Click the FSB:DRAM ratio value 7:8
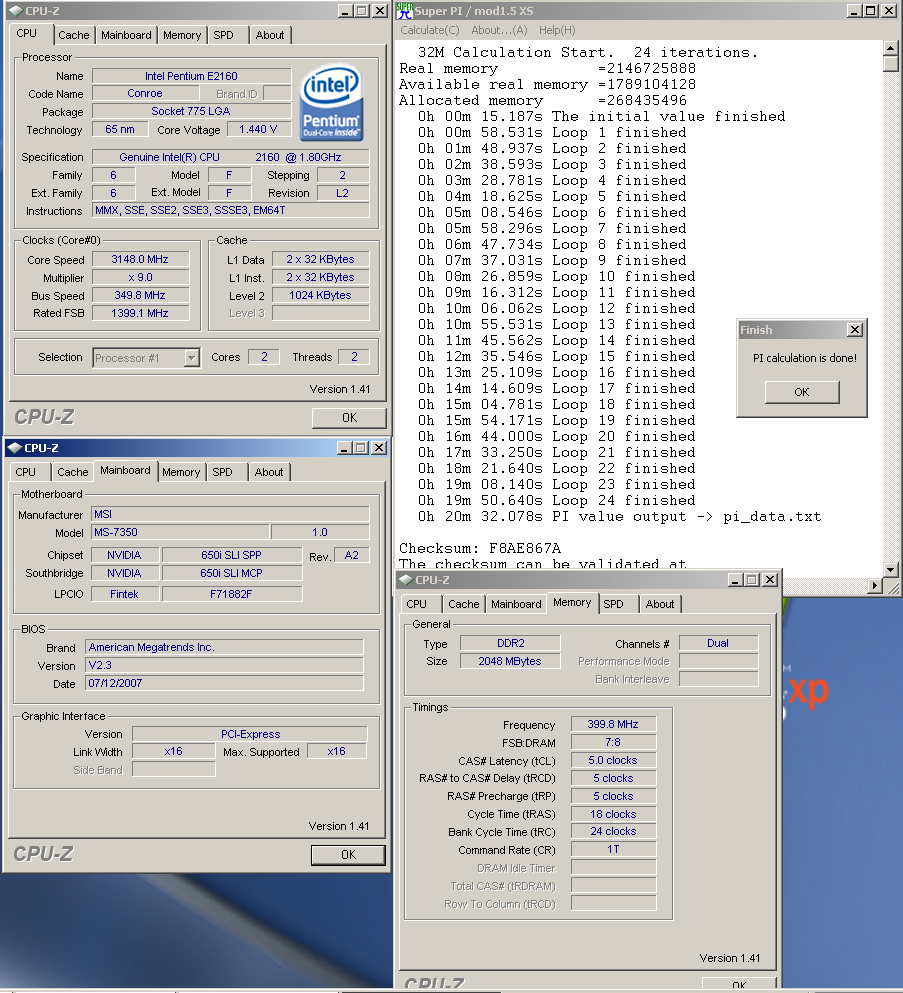 (613, 742)
